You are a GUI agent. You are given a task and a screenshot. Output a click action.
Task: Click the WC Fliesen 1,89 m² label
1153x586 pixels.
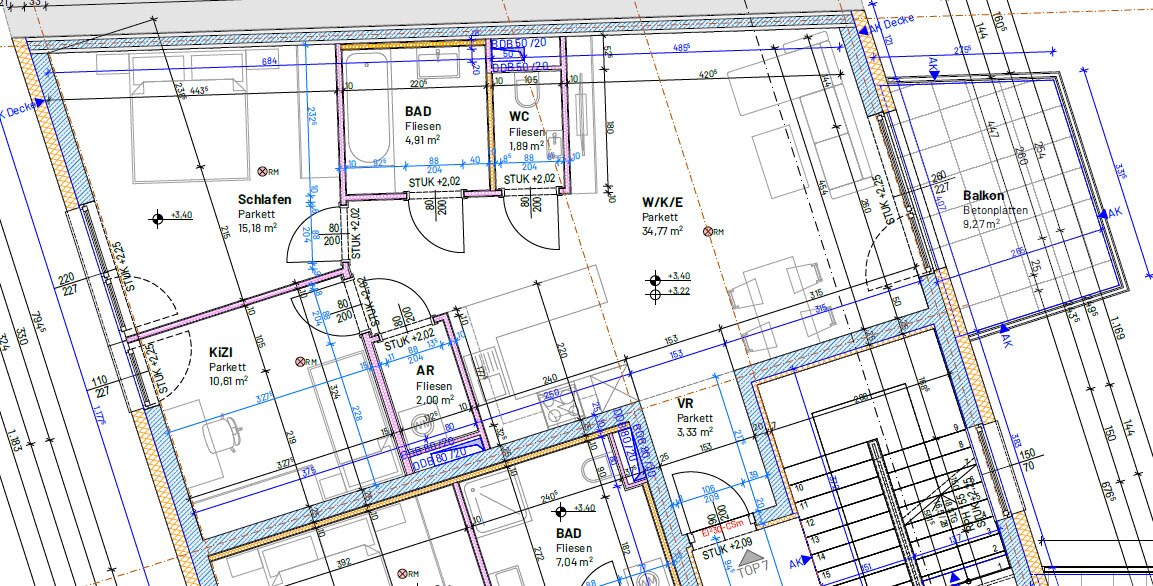tap(526, 131)
